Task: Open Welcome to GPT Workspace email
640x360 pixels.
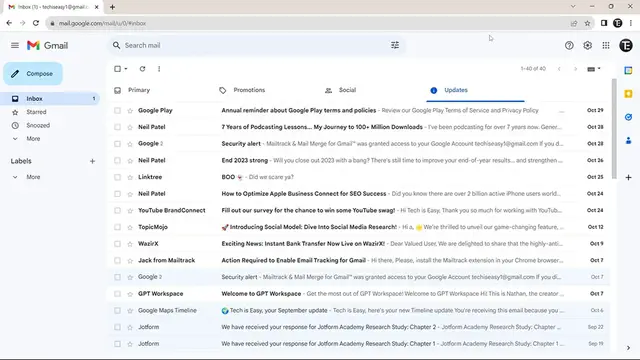Action: click(x=359, y=294)
